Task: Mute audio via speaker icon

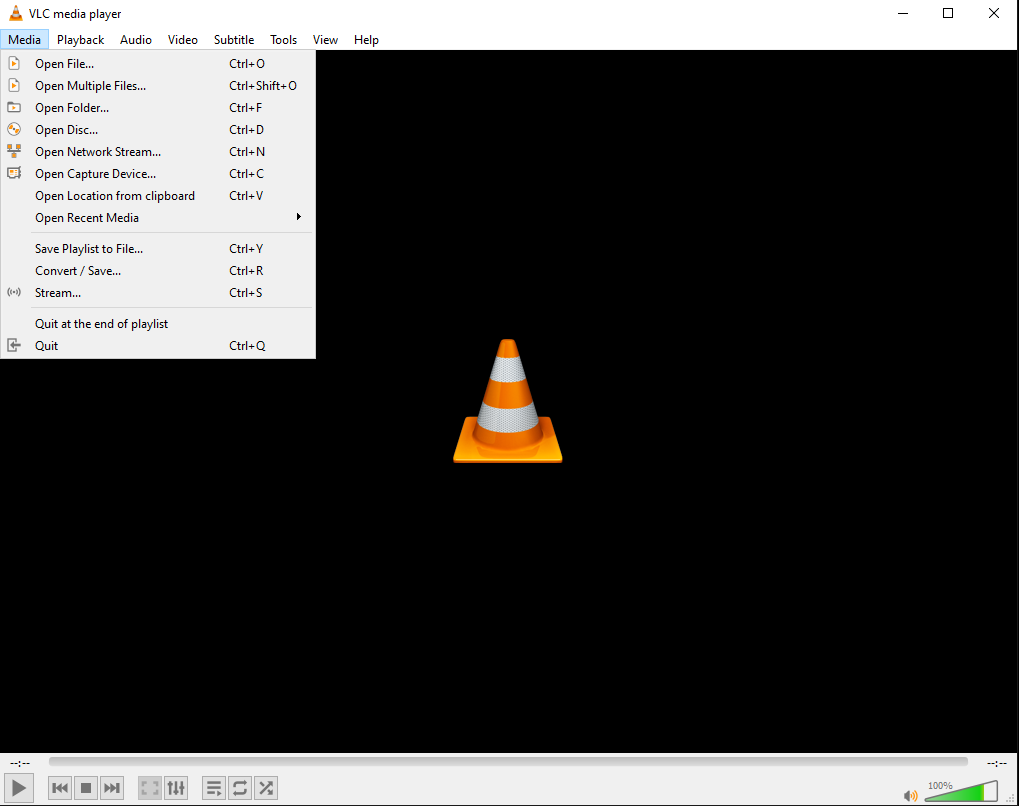Action: (x=910, y=796)
